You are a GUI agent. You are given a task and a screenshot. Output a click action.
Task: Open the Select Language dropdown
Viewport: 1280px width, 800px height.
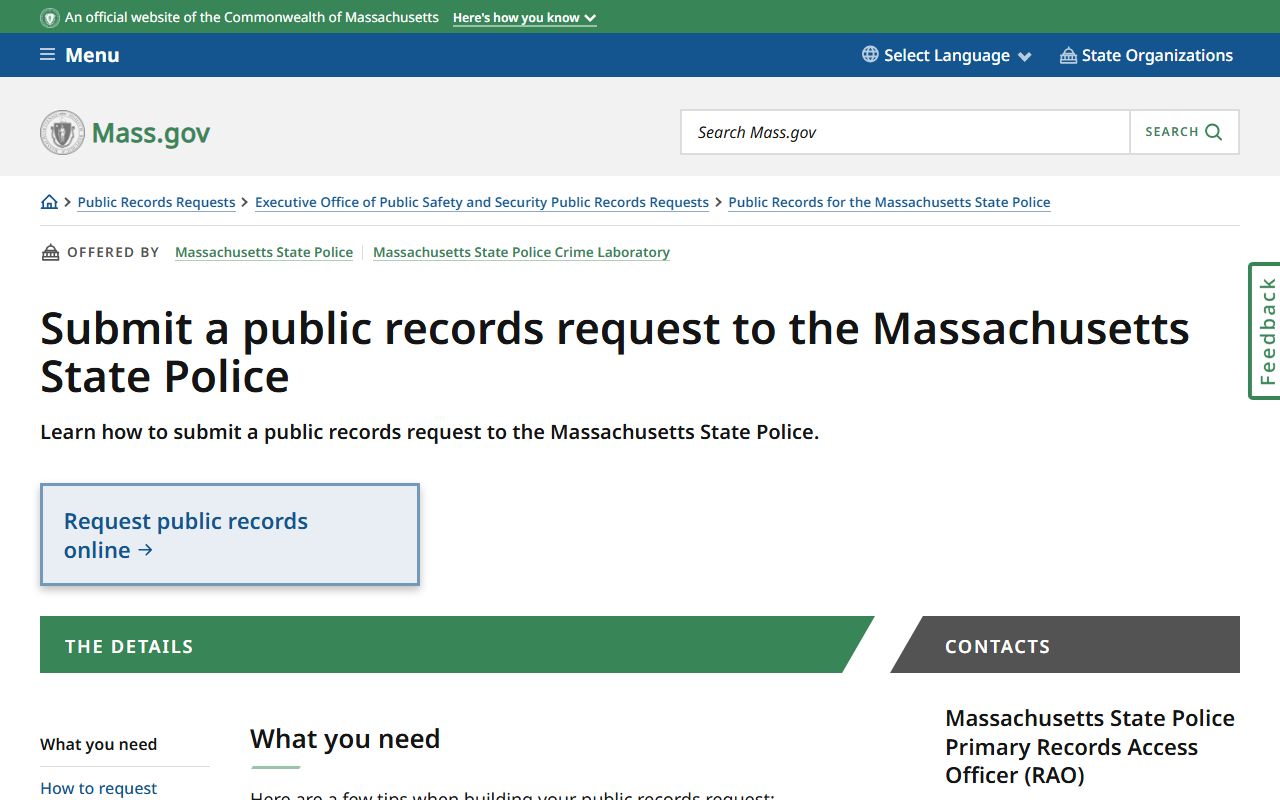947,55
